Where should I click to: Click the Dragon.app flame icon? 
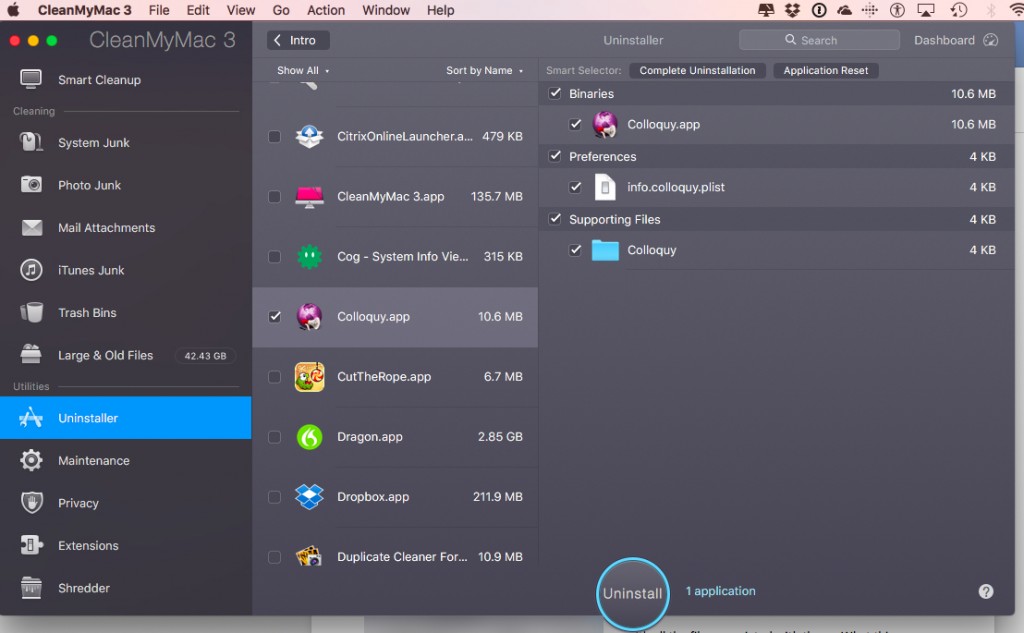(x=309, y=436)
